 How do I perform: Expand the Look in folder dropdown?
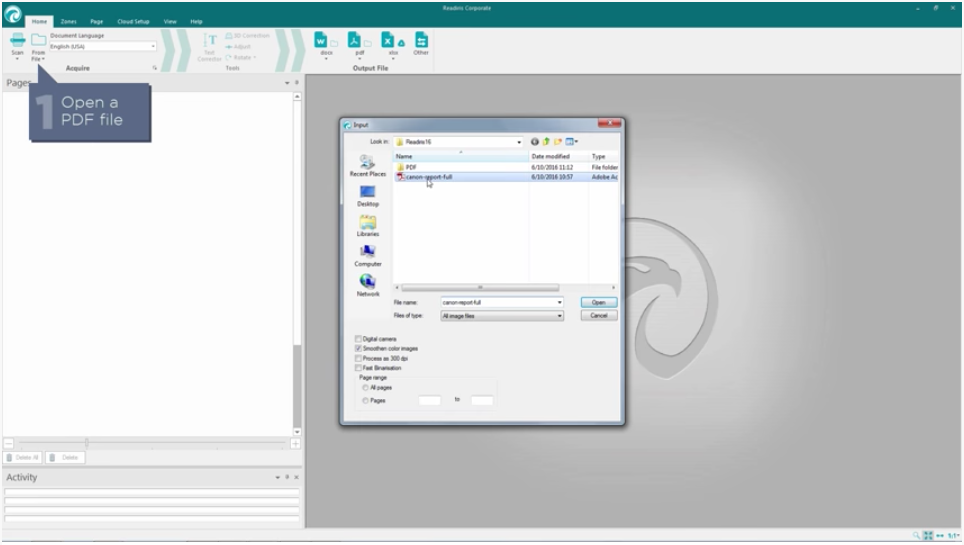(x=519, y=142)
